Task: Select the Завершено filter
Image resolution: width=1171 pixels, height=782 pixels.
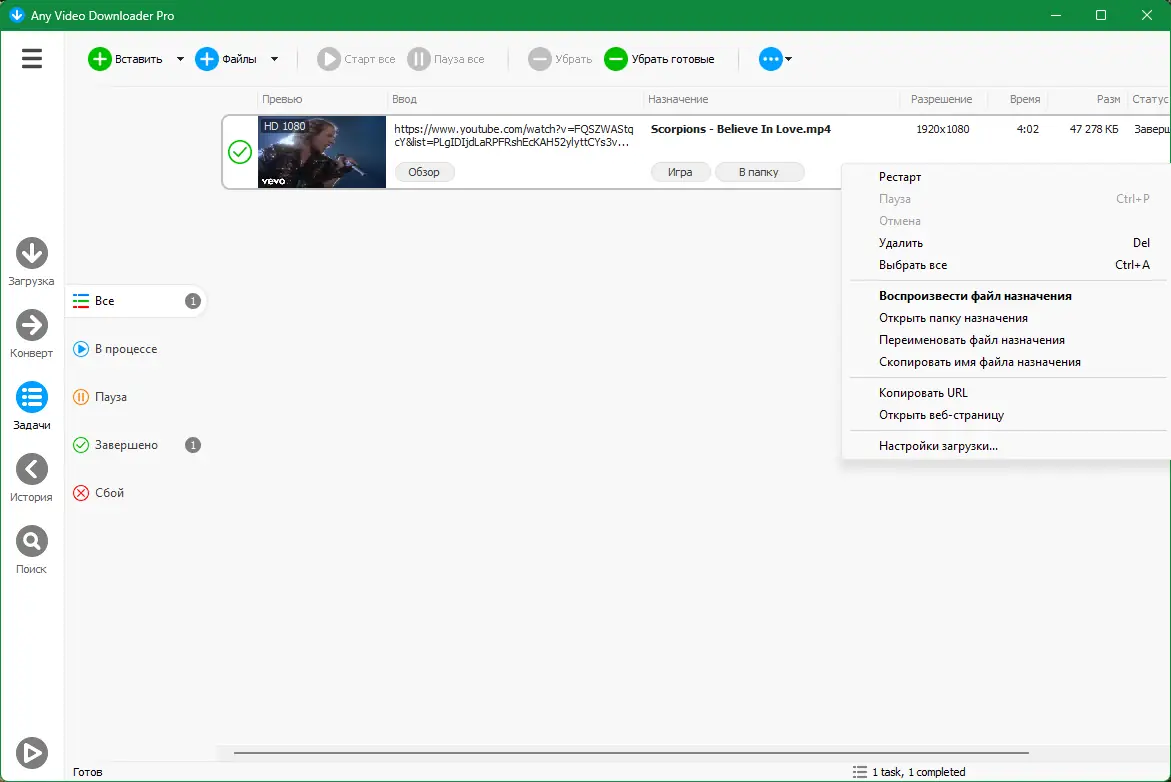Action: pos(123,444)
